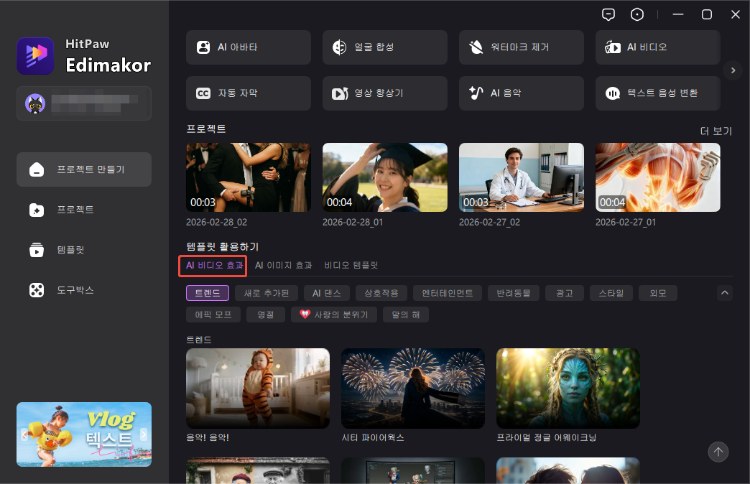Select the 광고 filter chip
Viewport: 750px width, 484px height.
(564, 293)
